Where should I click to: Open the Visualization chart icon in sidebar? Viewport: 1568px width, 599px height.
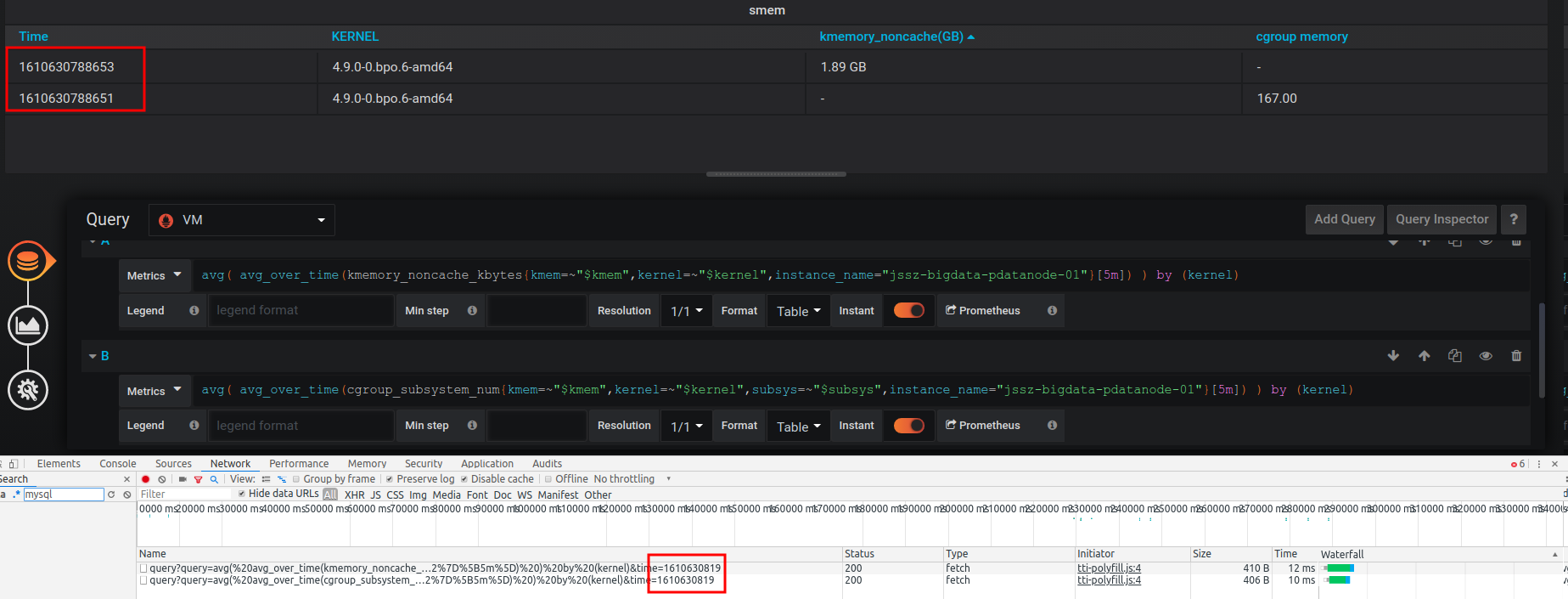pos(28,325)
